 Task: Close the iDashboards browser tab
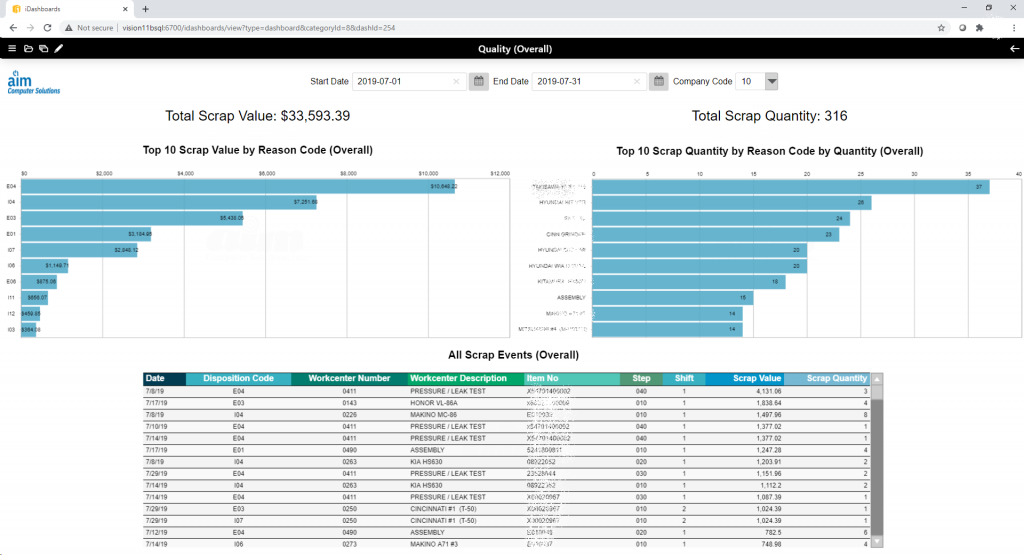point(125,9)
